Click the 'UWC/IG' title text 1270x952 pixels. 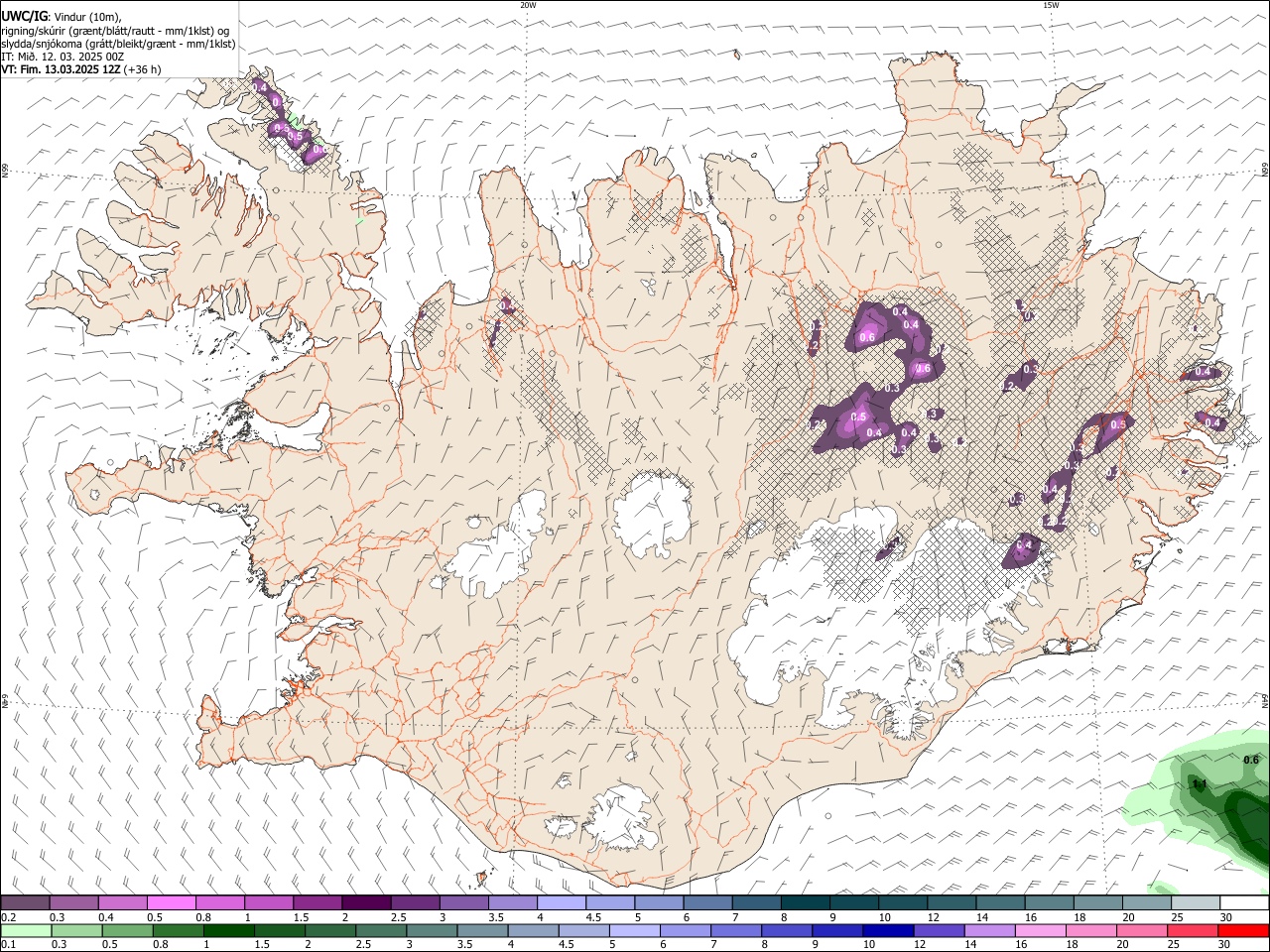click(24, 17)
